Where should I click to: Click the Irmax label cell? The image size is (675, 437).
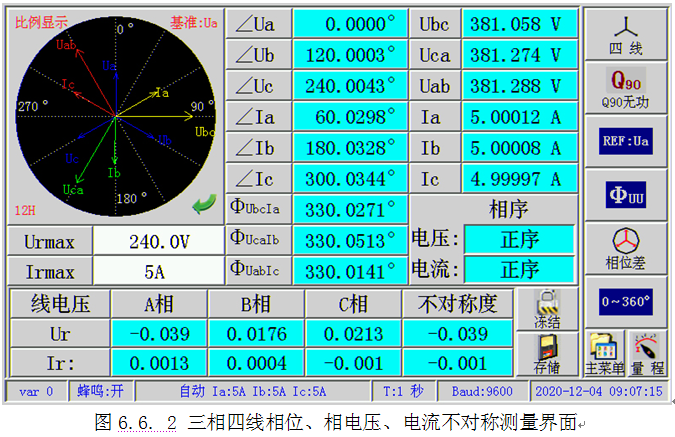pos(49,271)
